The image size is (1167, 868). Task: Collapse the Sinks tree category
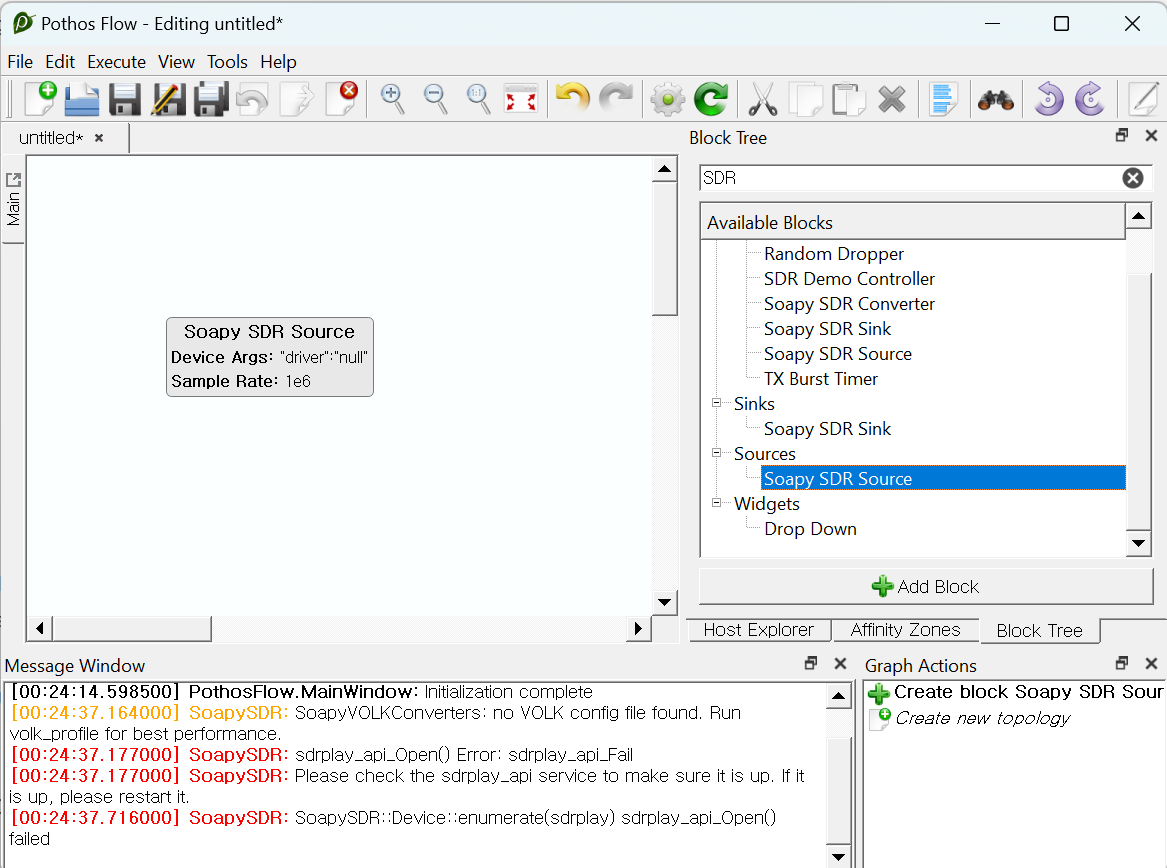717,403
